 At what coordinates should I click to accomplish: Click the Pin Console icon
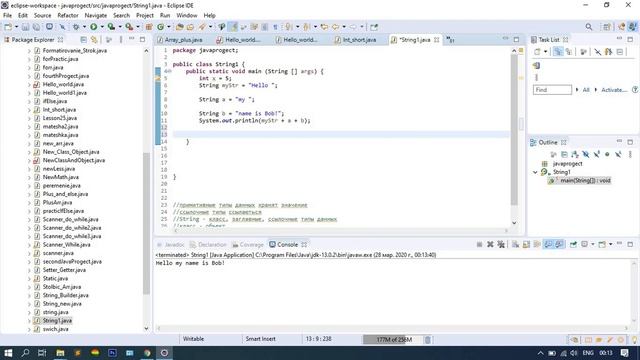point(573,244)
